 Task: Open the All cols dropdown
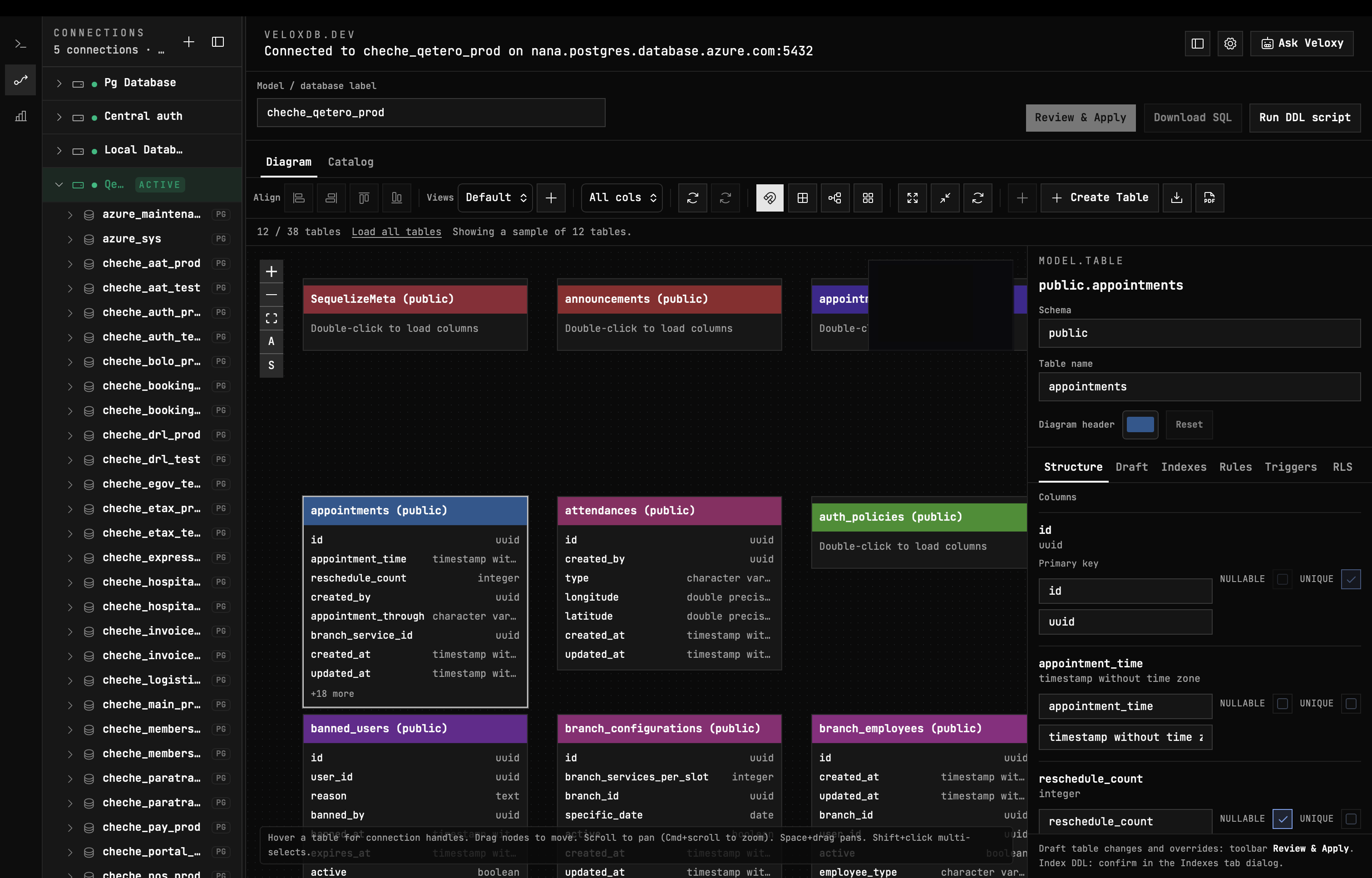[x=622, y=198]
